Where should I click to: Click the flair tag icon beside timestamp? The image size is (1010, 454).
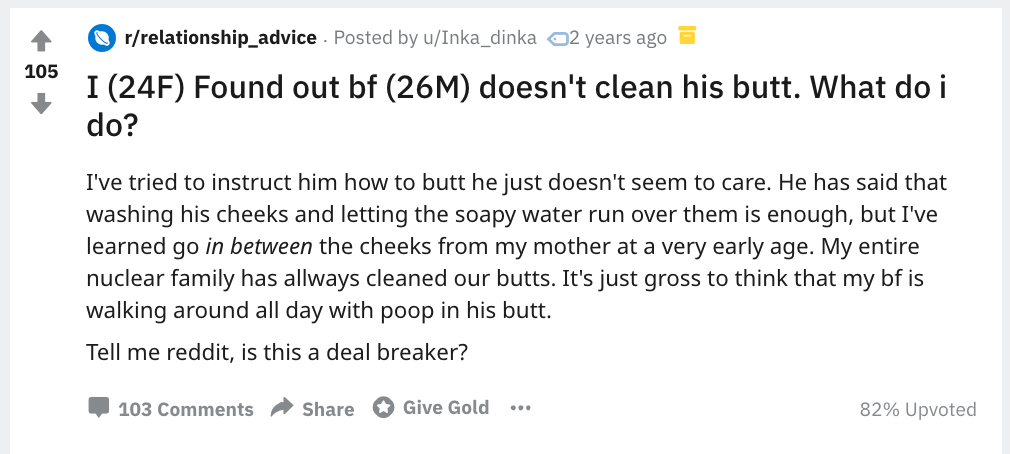pos(557,39)
